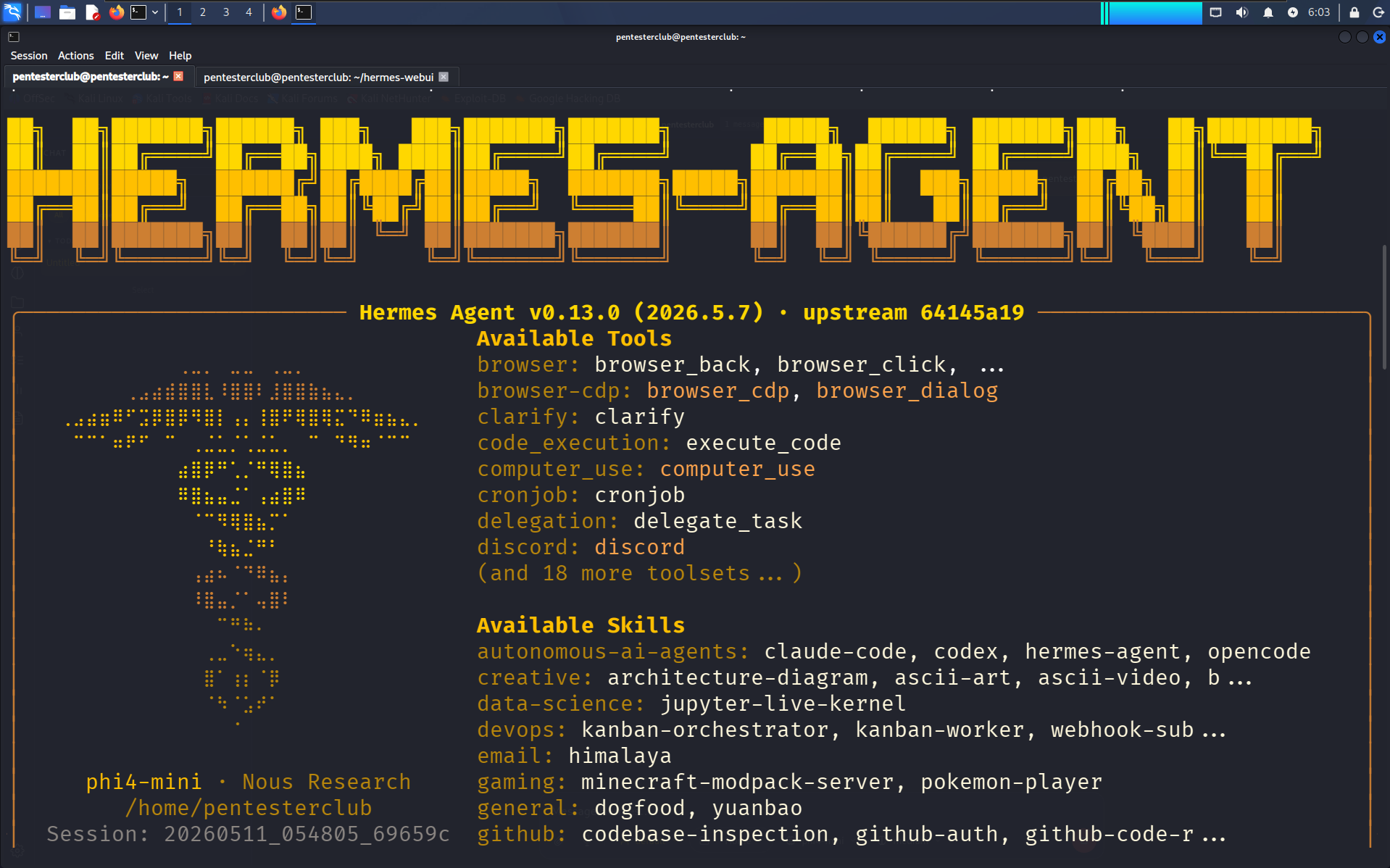
Task: Click 'phi4-mini · Nous Research' line
Action: (248, 782)
